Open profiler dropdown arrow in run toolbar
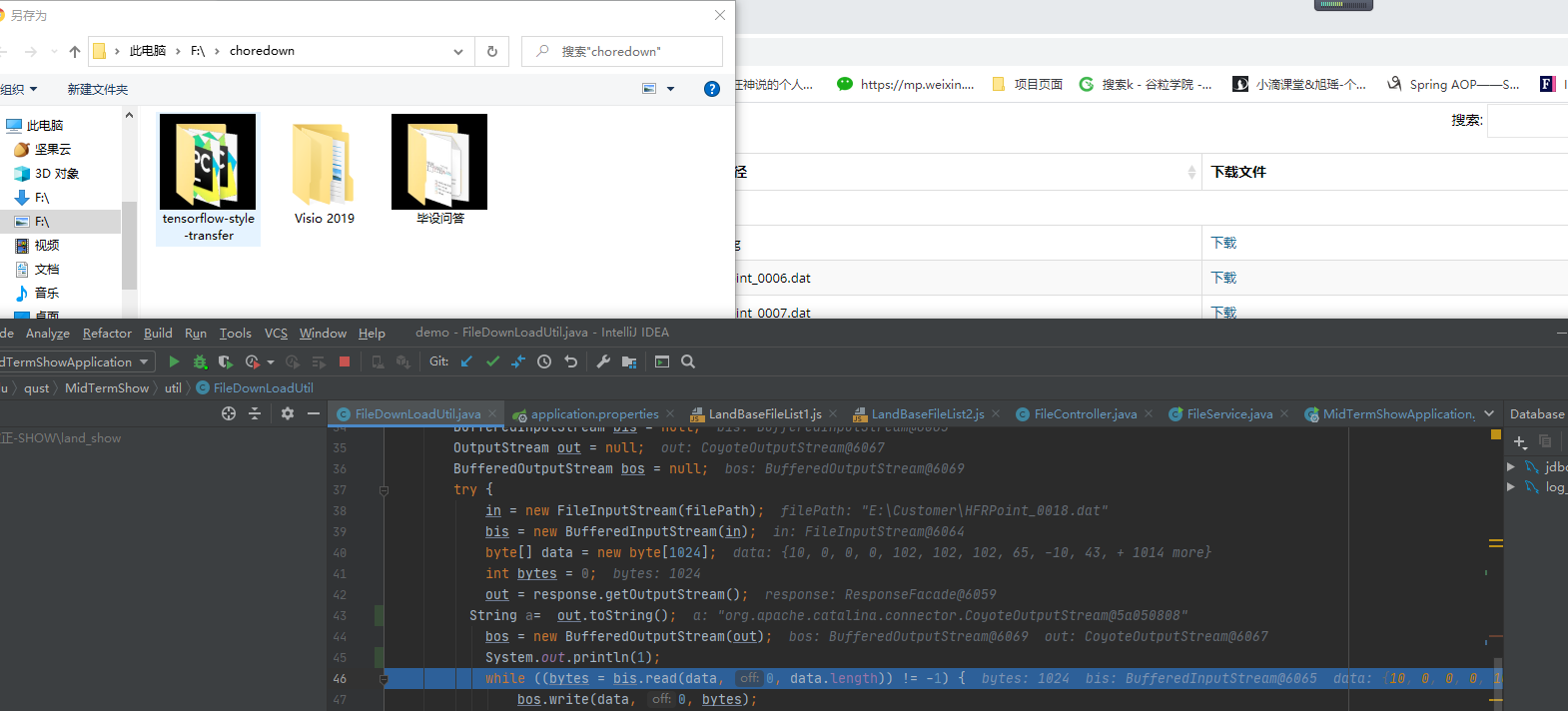 (271, 362)
